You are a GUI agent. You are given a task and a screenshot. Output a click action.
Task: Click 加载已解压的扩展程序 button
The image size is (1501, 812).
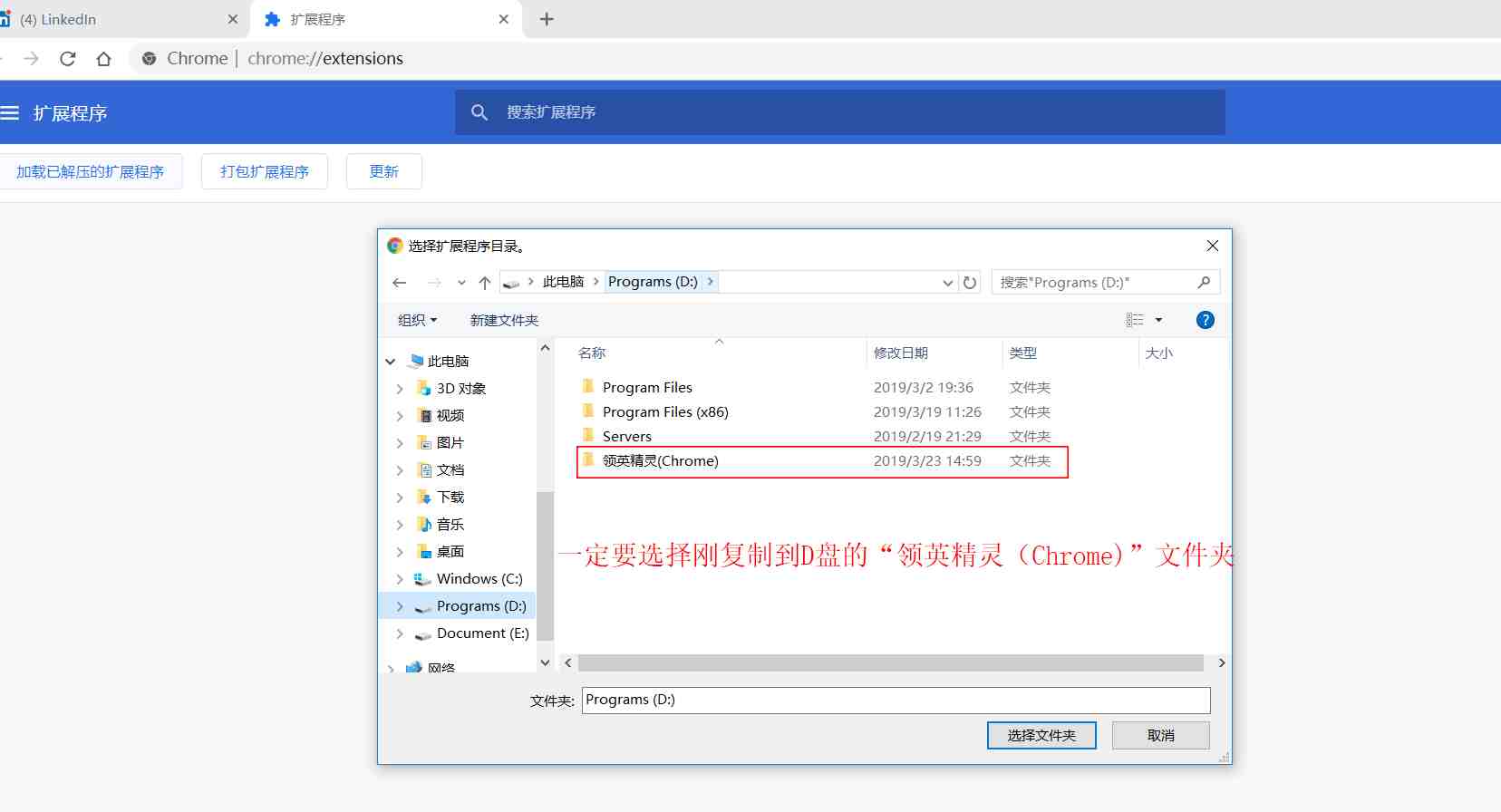click(90, 171)
